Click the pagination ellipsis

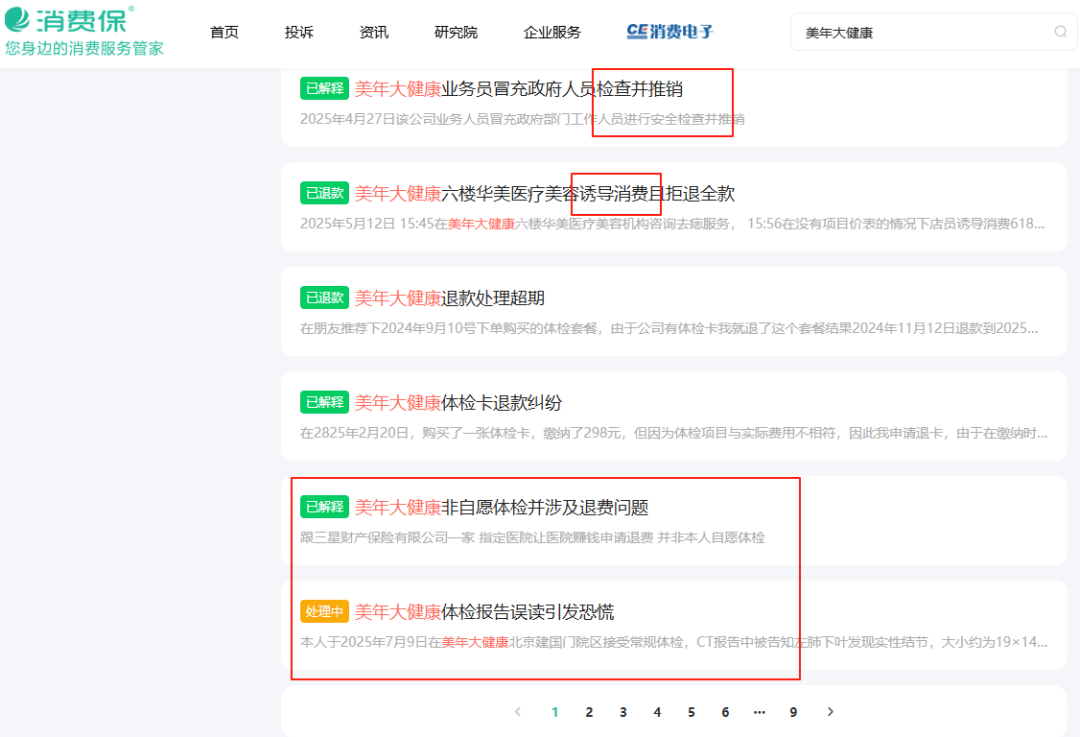pos(759,712)
